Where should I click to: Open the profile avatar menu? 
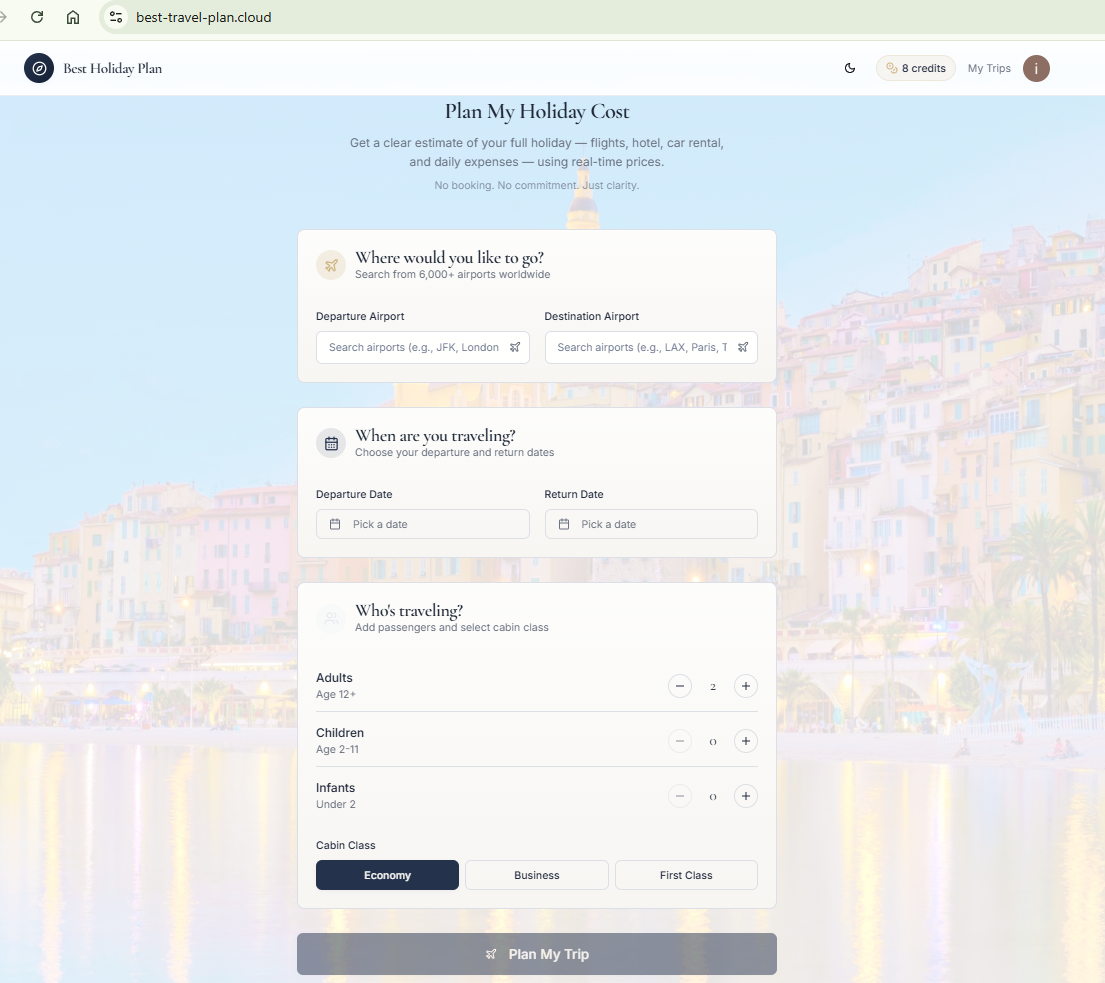[x=1036, y=68]
